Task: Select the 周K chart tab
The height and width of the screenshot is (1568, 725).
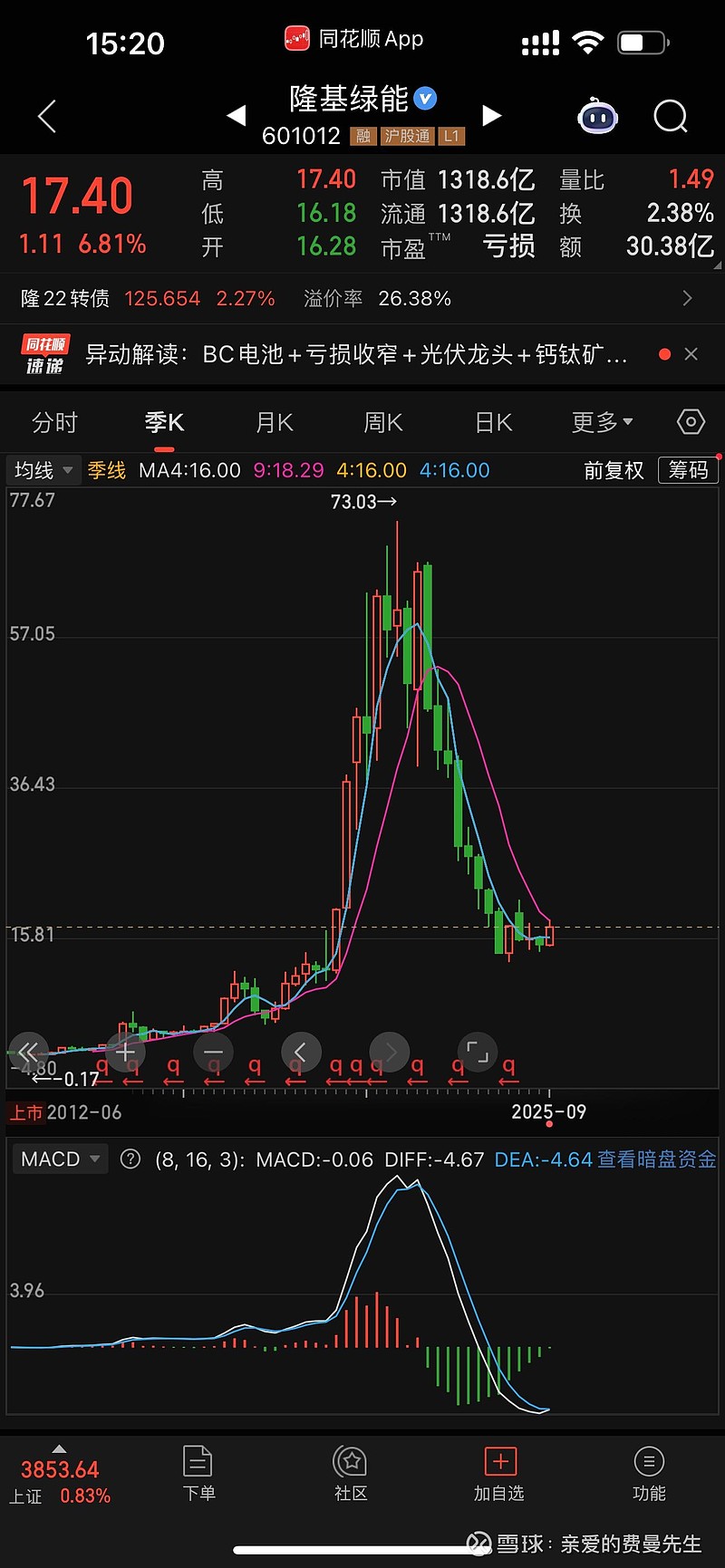Action: point(383,422)
